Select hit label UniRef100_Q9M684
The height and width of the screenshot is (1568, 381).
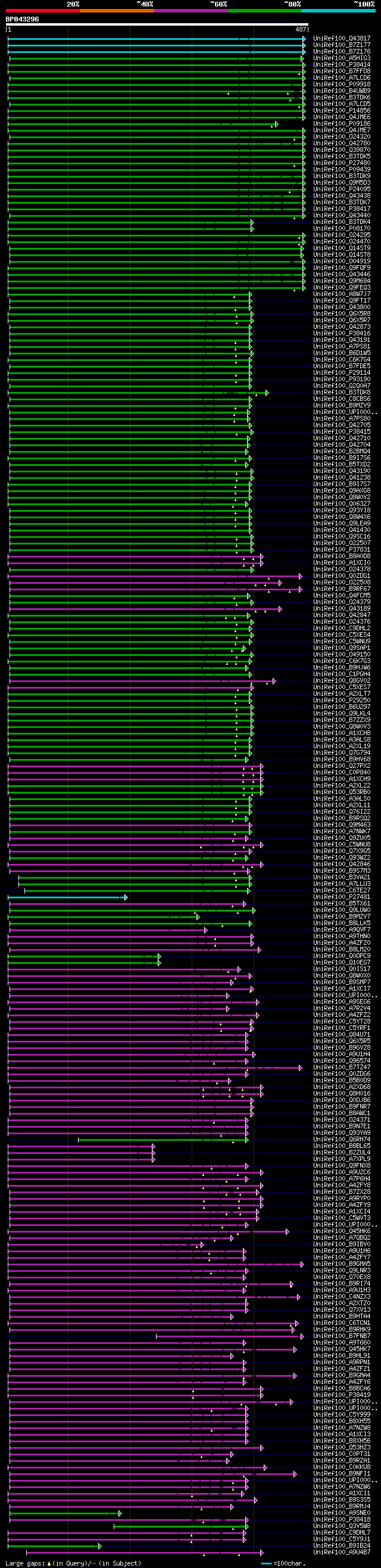tap(342, 281)
